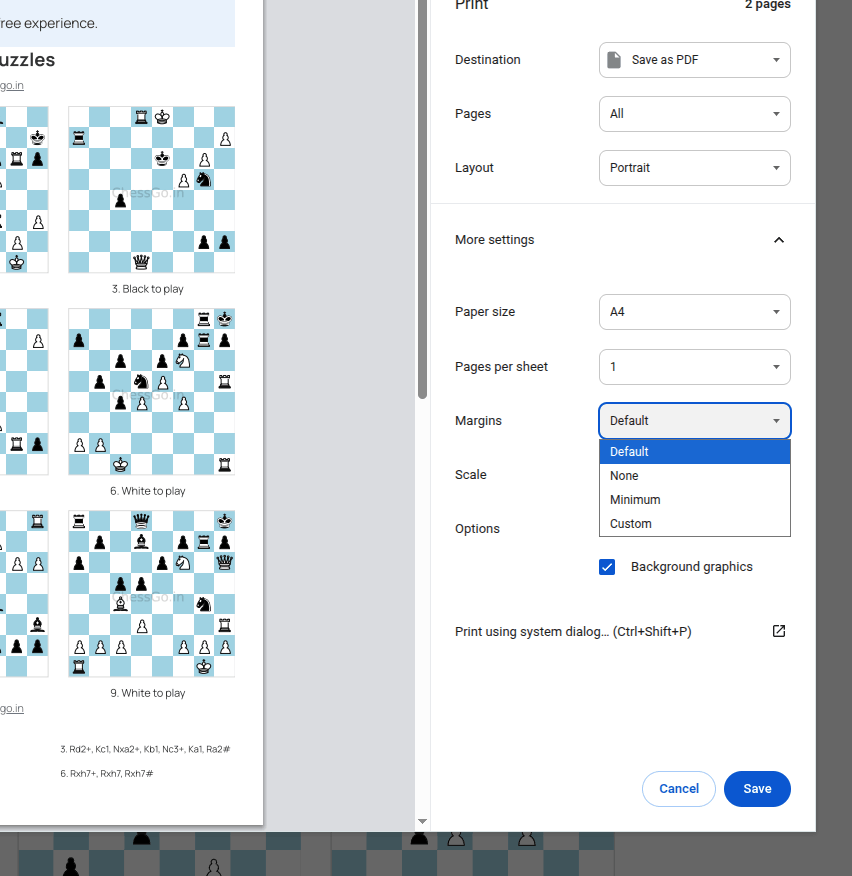Open the Pages per sheet dropdown
The image size is (852, 876).
[x=694, y=367]
